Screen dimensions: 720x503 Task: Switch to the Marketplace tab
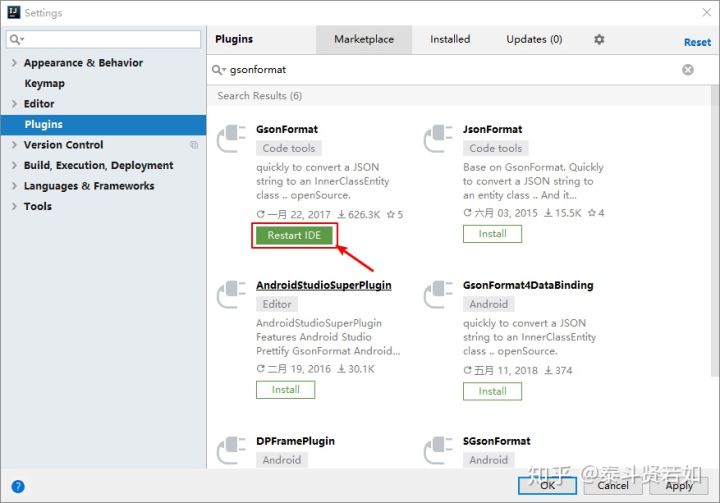(x=364, y=40)
